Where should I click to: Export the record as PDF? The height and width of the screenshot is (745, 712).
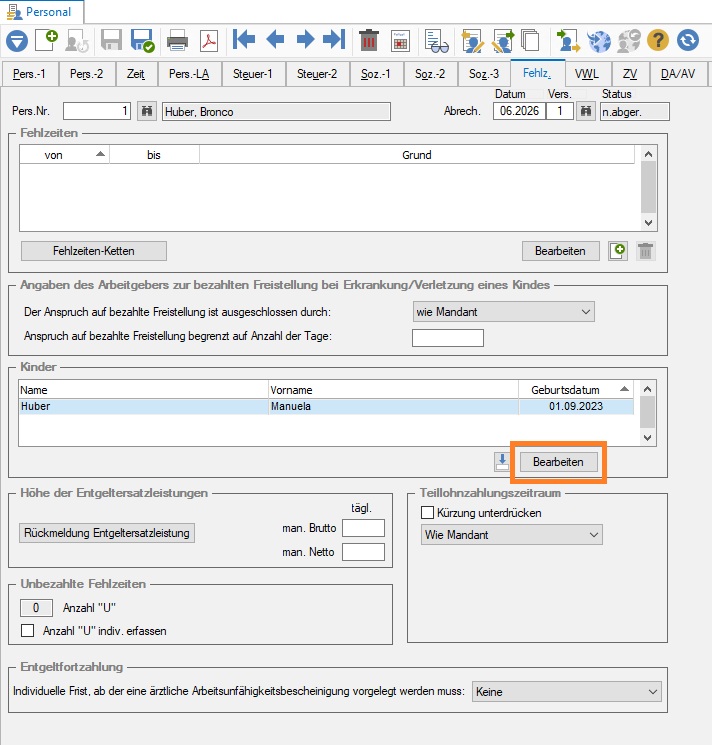click(209, 40)
